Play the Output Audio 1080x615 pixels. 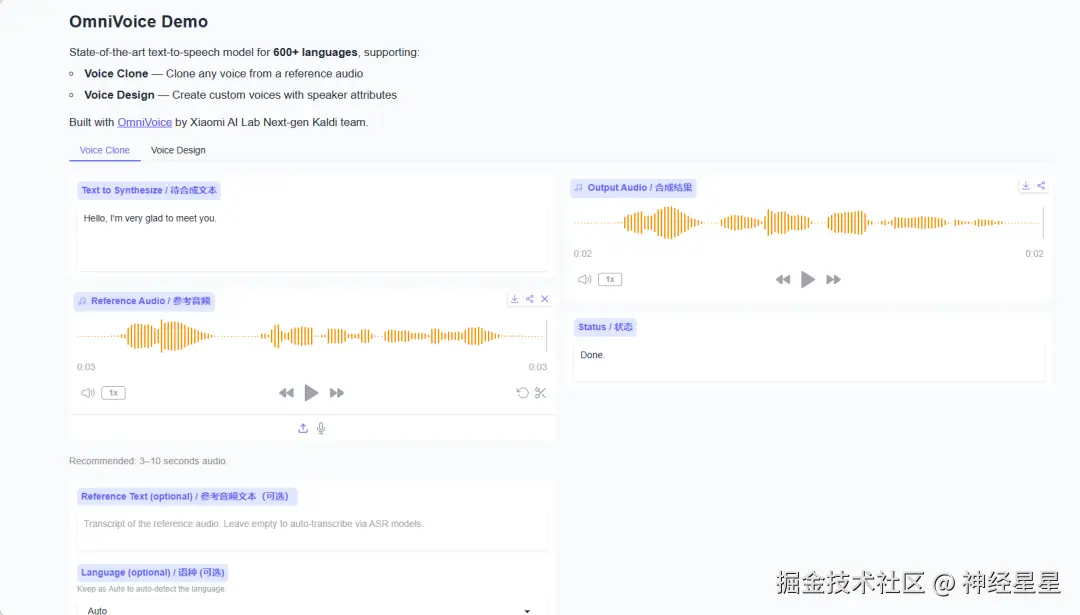click(808, 280)
